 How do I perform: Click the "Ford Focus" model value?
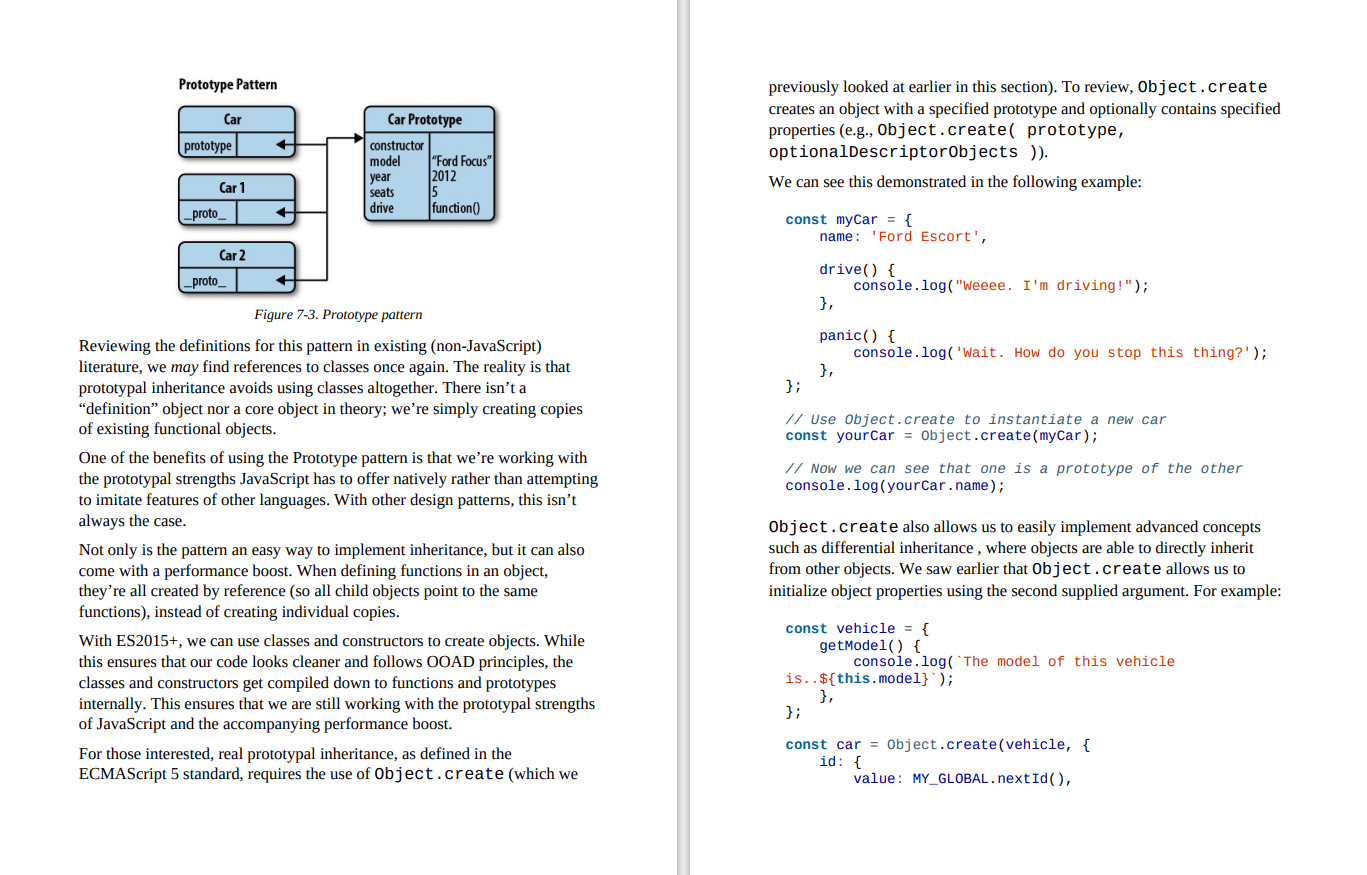461,161
